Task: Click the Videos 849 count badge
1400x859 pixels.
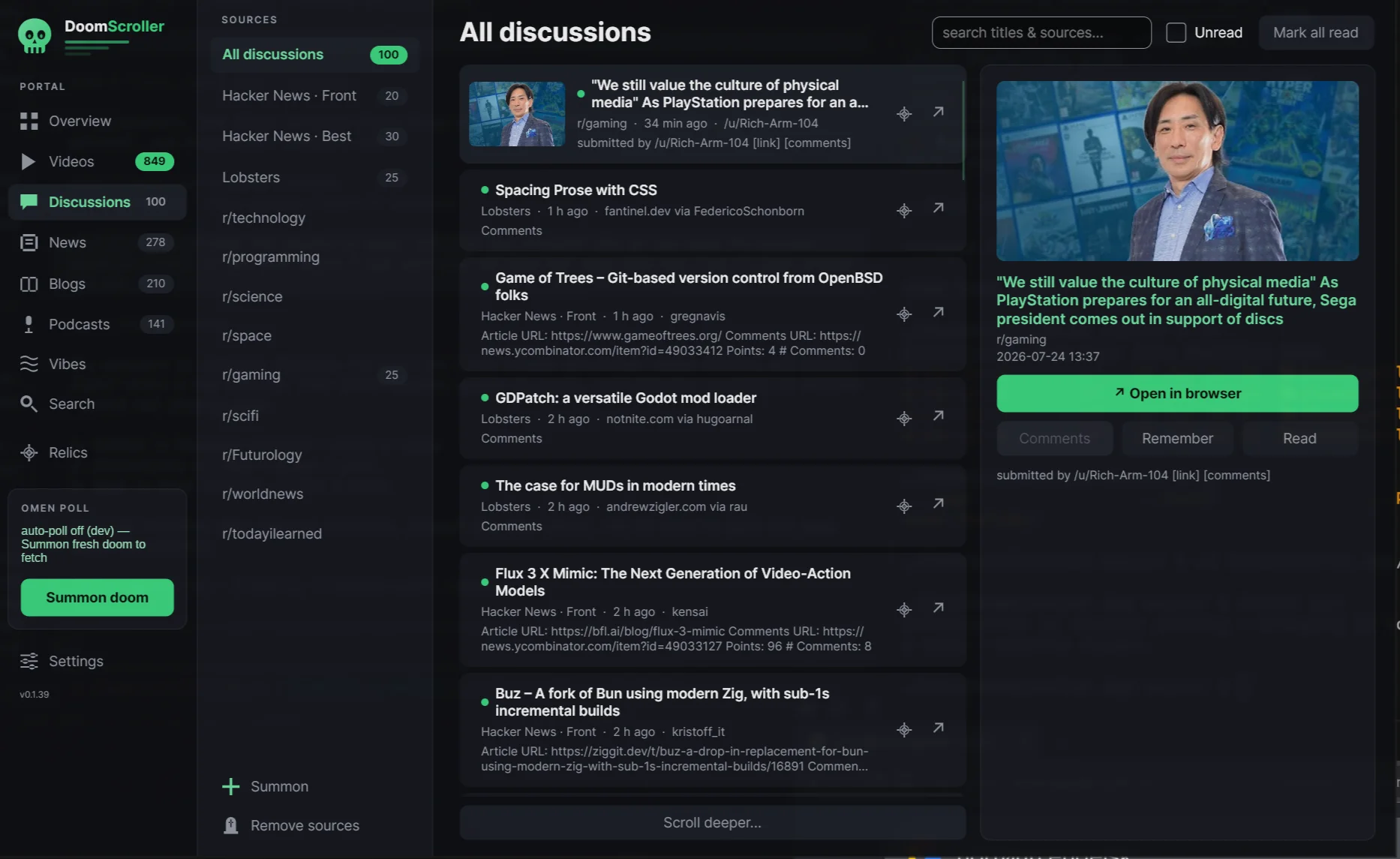Action: coord(154,161)
